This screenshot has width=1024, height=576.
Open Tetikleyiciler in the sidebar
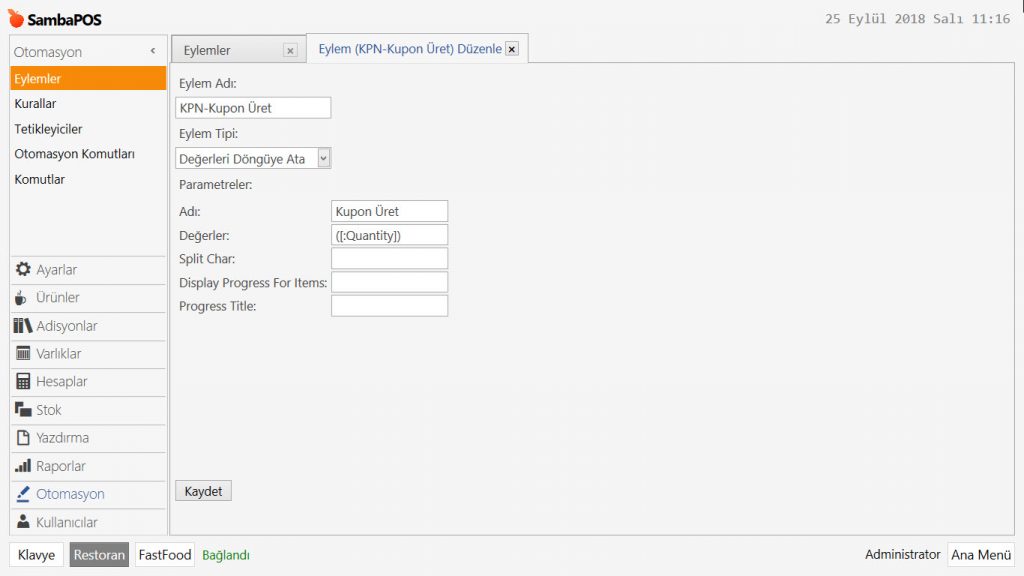click(48, 129)
